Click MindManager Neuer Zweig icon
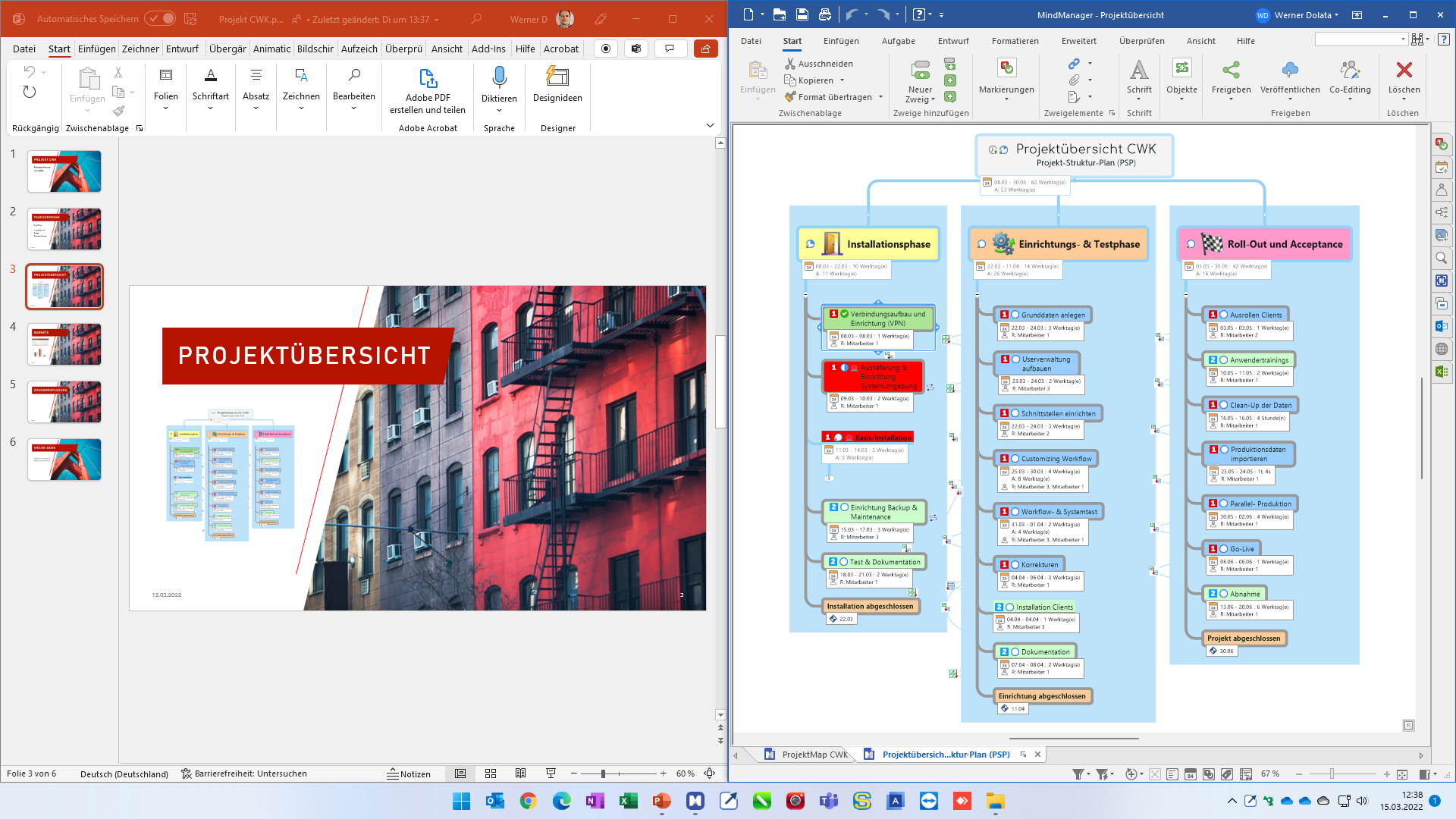 tap(920, 70)
